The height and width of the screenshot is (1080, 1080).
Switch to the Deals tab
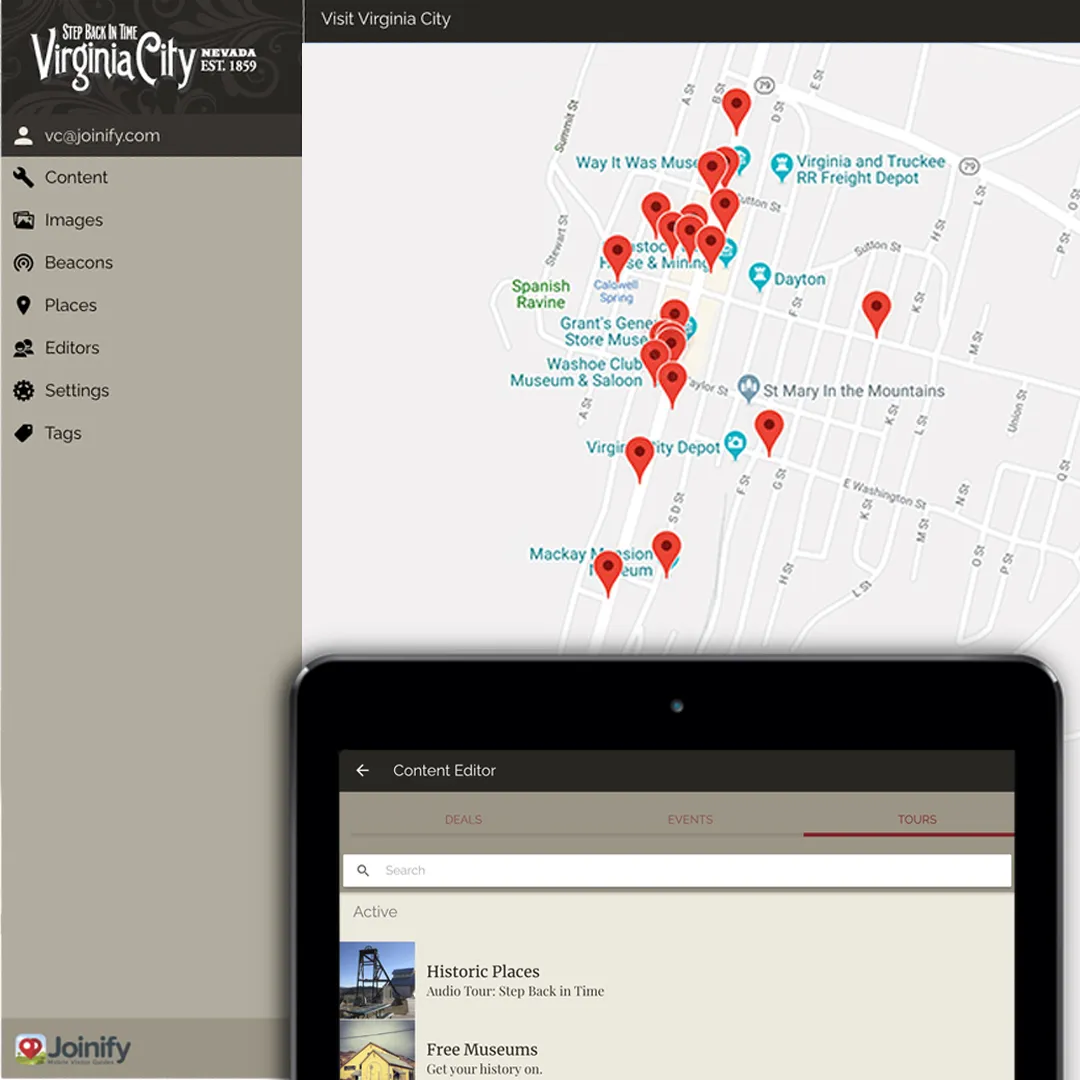point(463,819)
